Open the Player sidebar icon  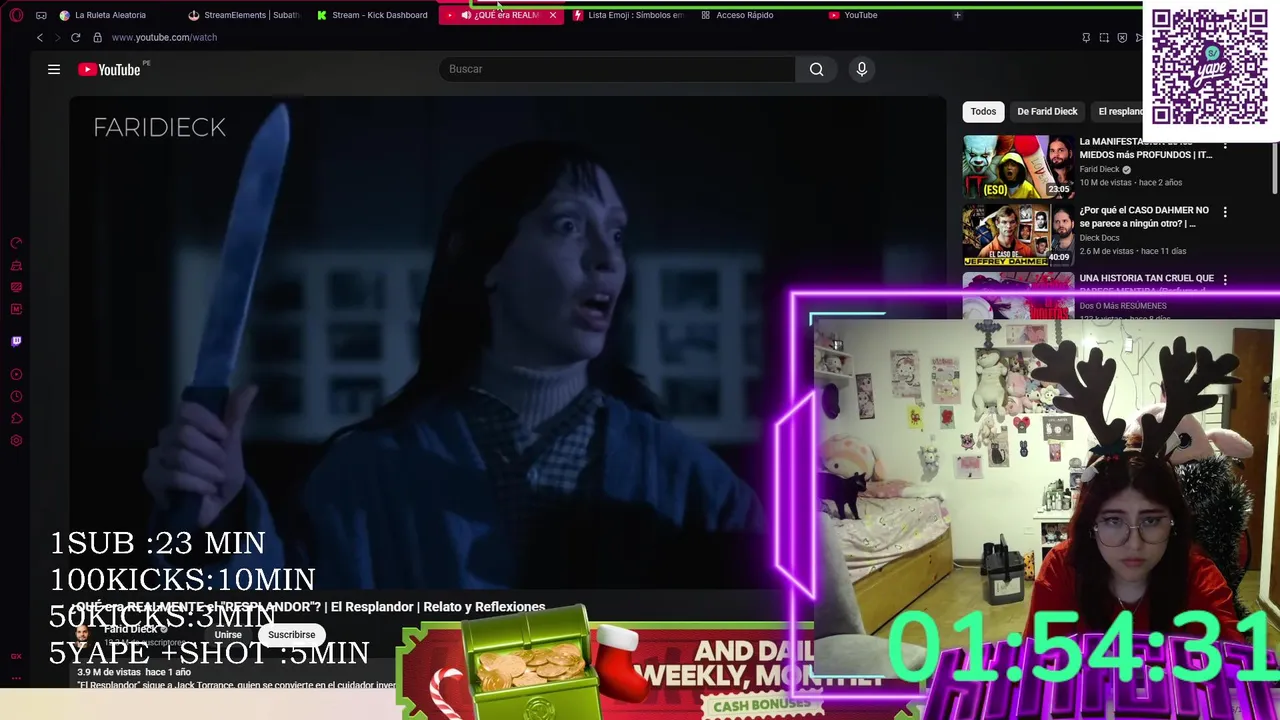(16, 374)
